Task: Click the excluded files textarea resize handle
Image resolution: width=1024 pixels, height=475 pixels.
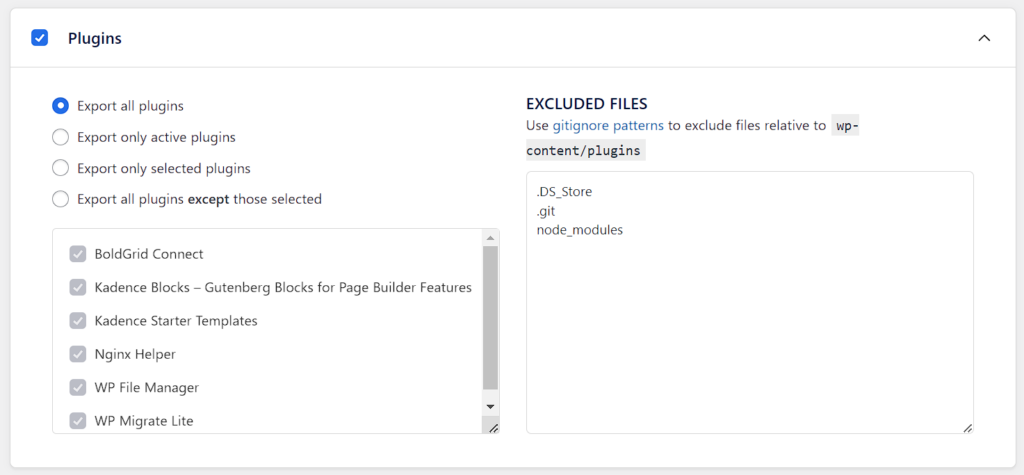Action: (967, 427)
